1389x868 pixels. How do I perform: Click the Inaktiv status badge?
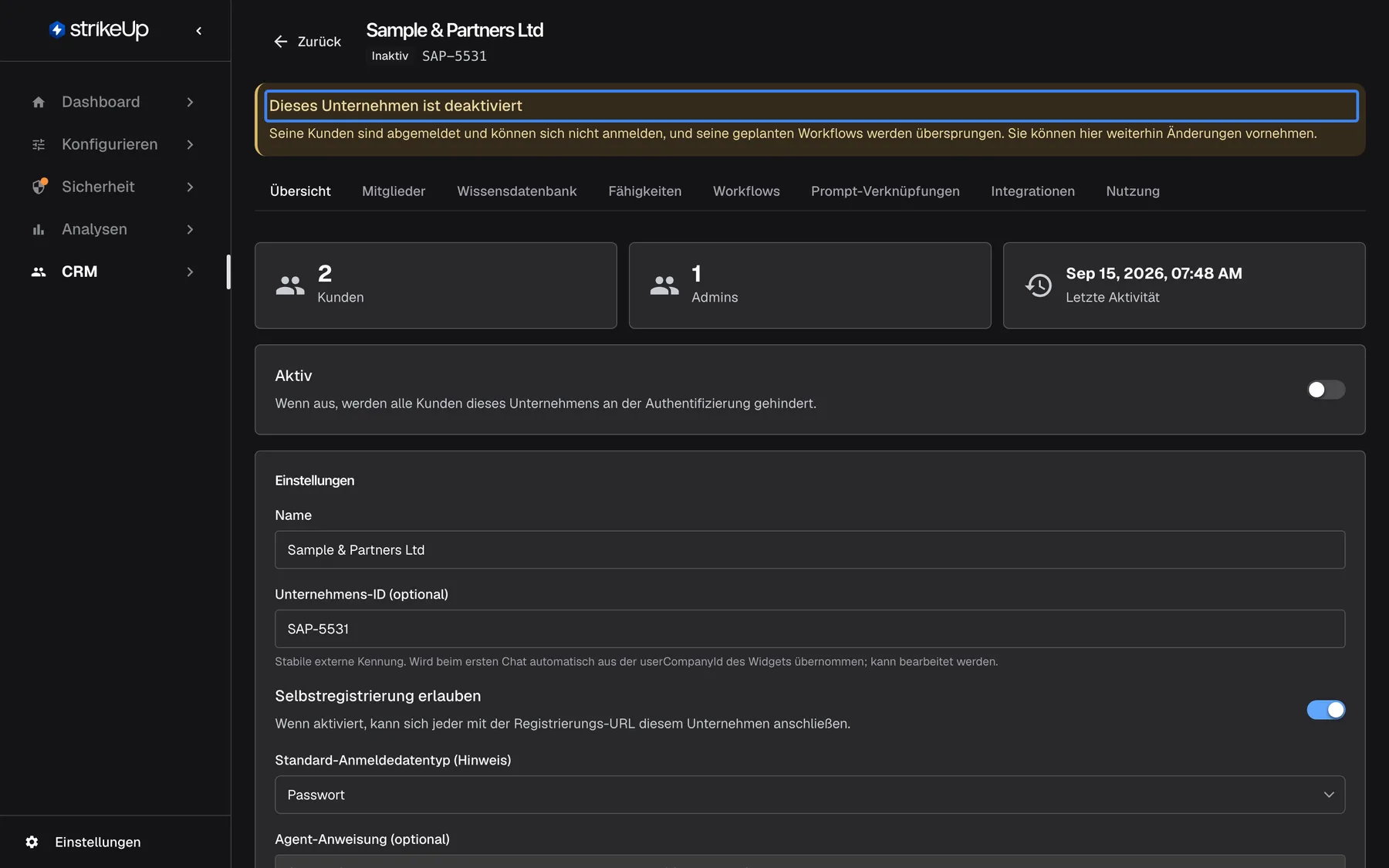(x=390, y=56)
